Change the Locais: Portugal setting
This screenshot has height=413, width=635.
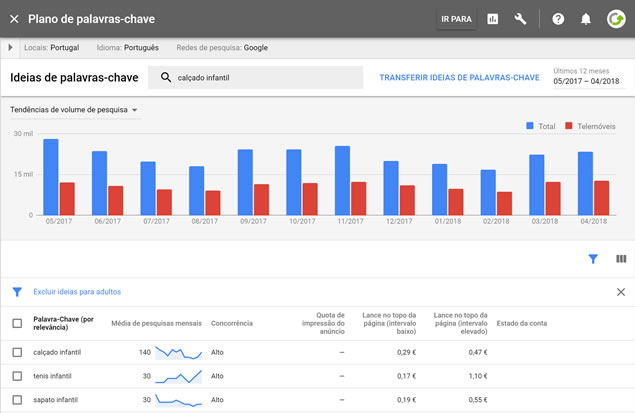(51, 48)
